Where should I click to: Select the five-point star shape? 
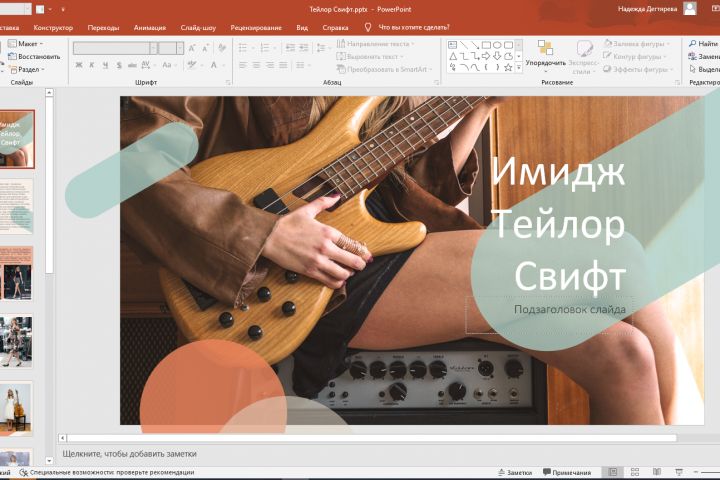pos(508,68)
